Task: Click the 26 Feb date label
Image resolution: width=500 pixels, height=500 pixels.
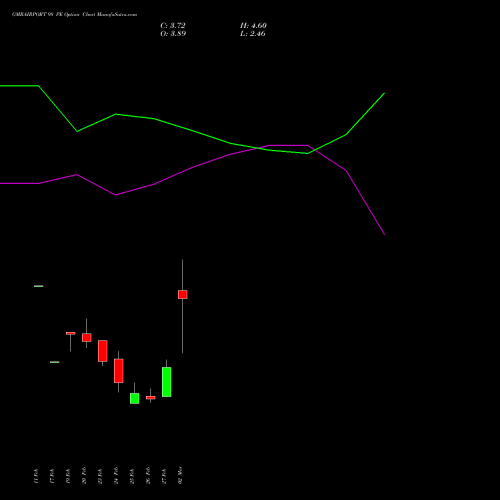Action: 148,475
